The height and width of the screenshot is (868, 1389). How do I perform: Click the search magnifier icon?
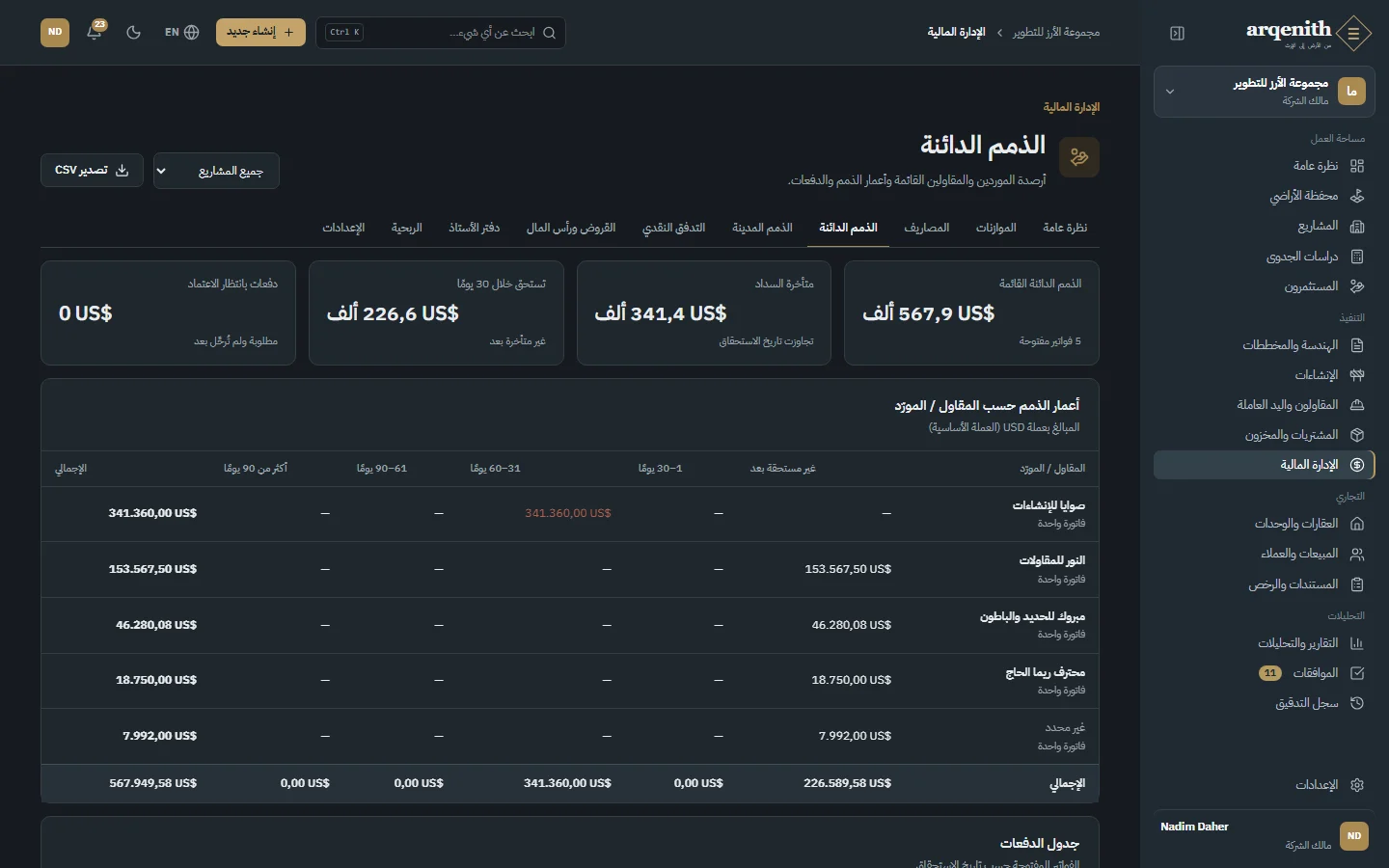tap(549, 33)
